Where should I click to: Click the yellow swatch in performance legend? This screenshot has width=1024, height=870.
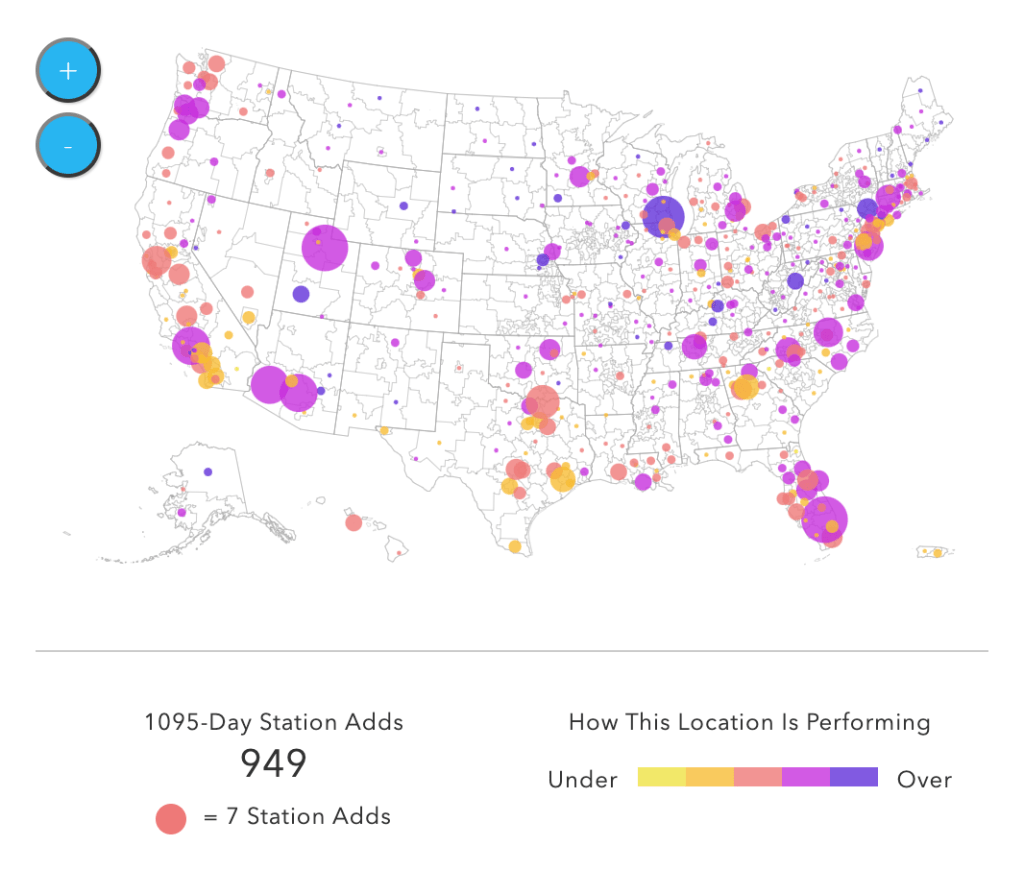pos(661,777)
